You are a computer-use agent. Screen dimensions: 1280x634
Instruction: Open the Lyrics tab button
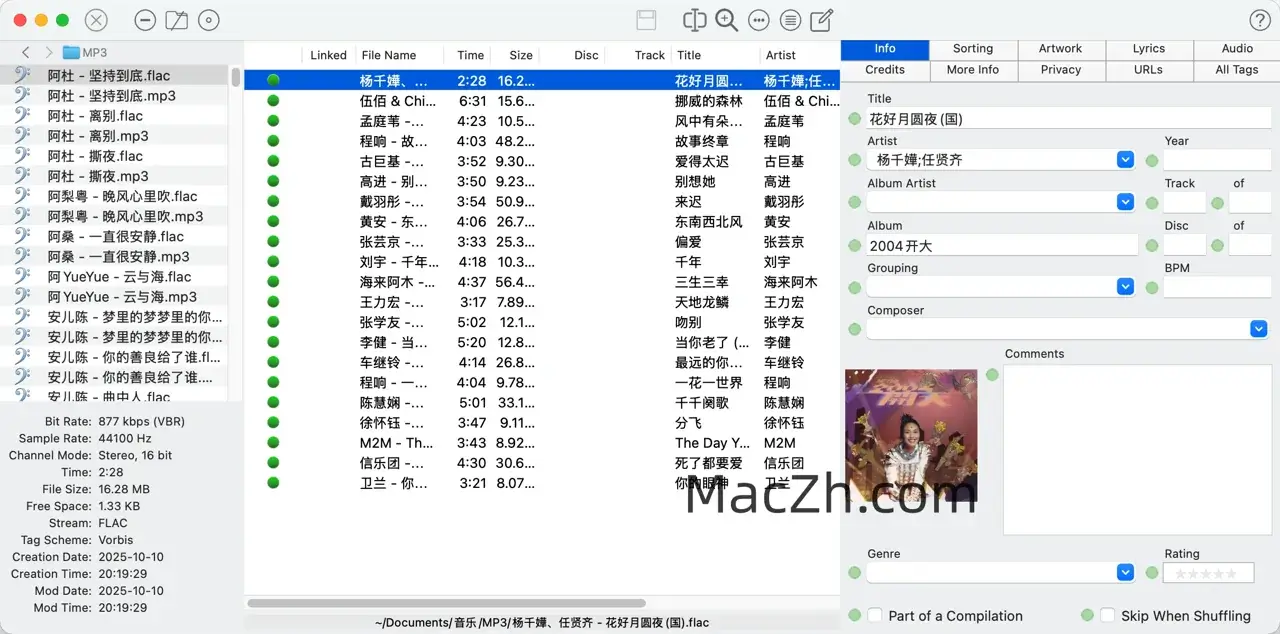[1148, 47]
